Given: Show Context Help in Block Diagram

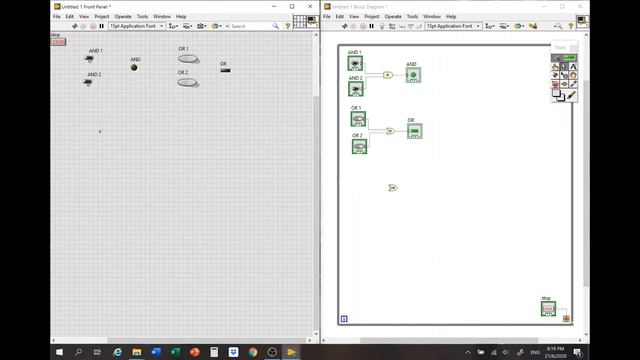Looking at the screenshot, I should click(x=571, y=26).
